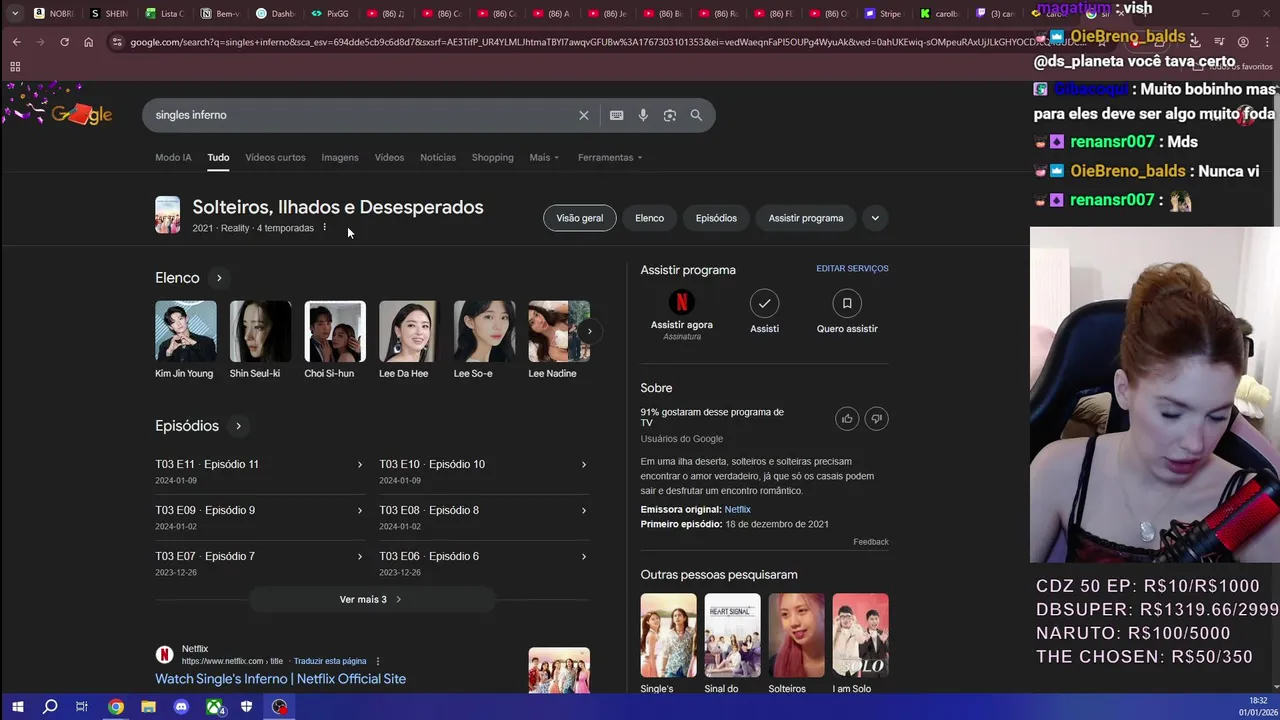Viewport: 1280px width, 720px height.
Task: Open Windows taskbar search
Action: [50, 707]
